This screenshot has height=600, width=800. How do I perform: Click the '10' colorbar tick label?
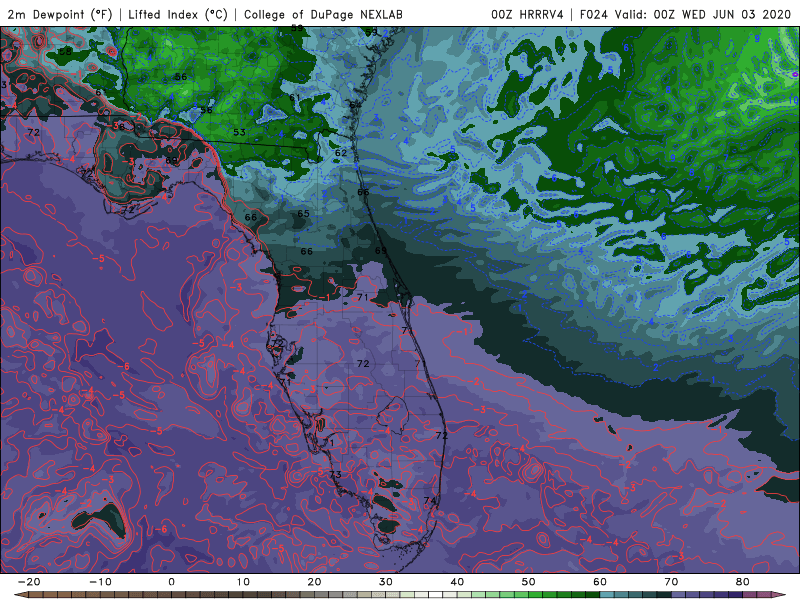click(x=243, y=582)
